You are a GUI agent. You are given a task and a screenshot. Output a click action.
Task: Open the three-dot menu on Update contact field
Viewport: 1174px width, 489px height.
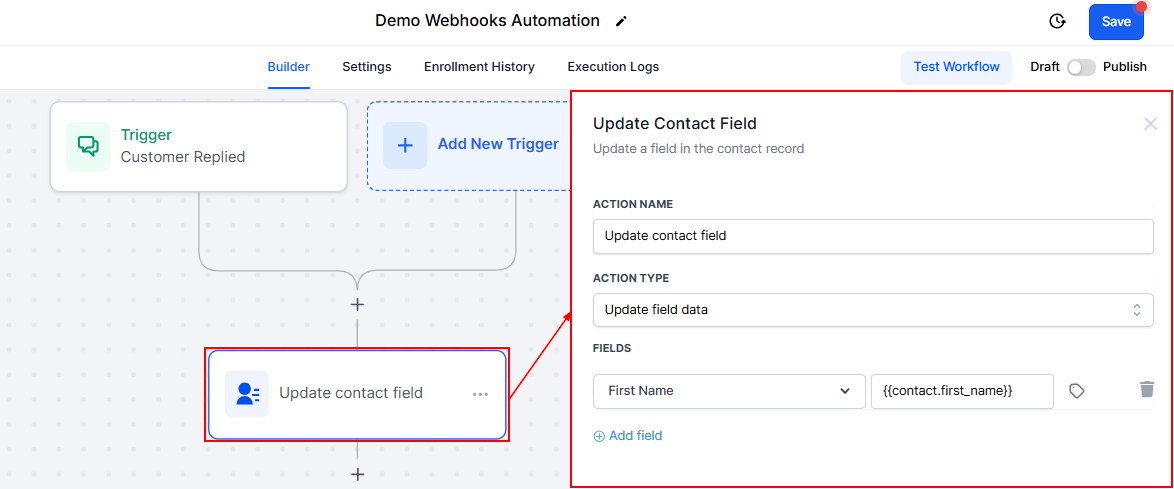(480, 394)
